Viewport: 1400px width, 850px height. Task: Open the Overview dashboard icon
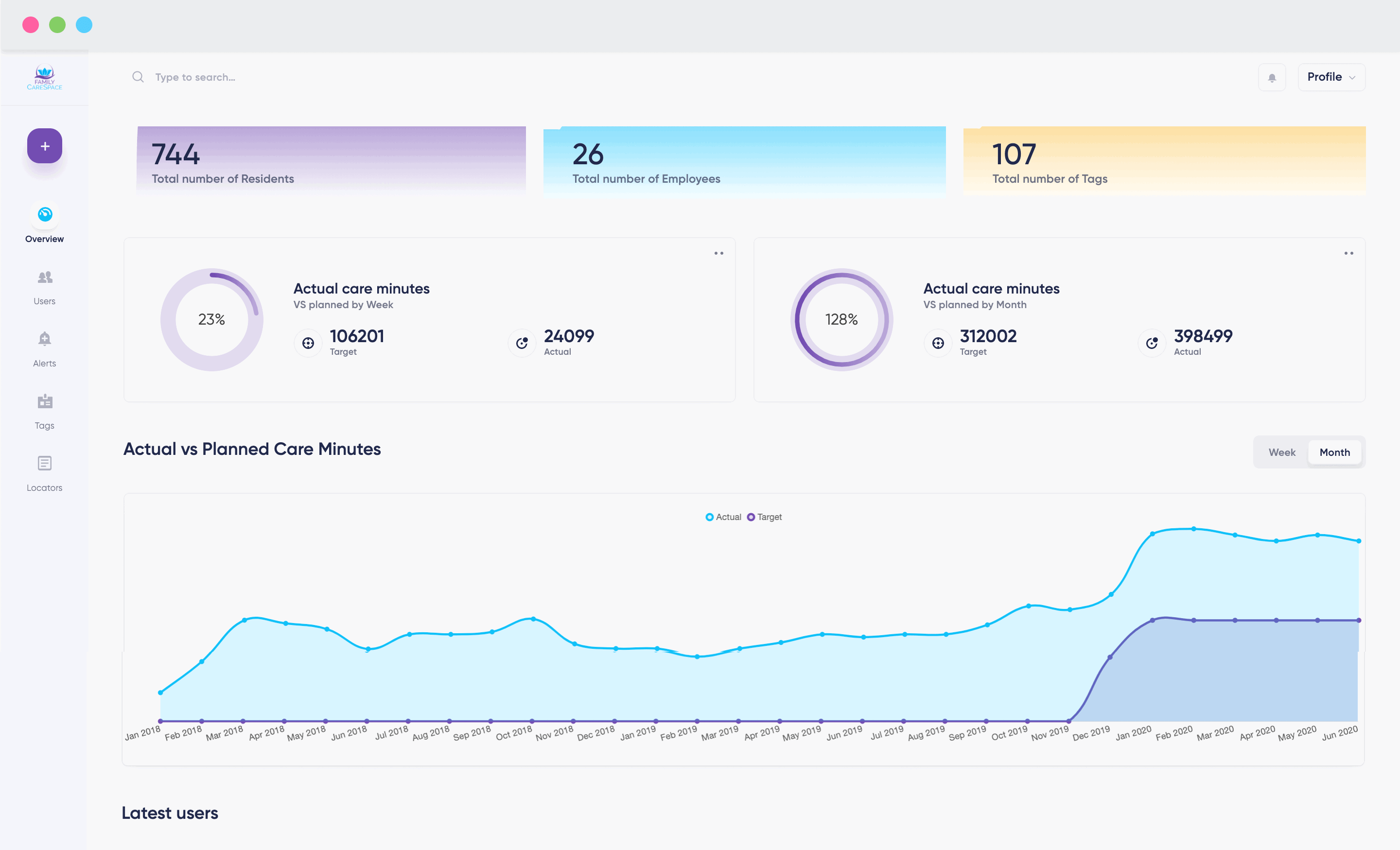(x=45, y=215)
